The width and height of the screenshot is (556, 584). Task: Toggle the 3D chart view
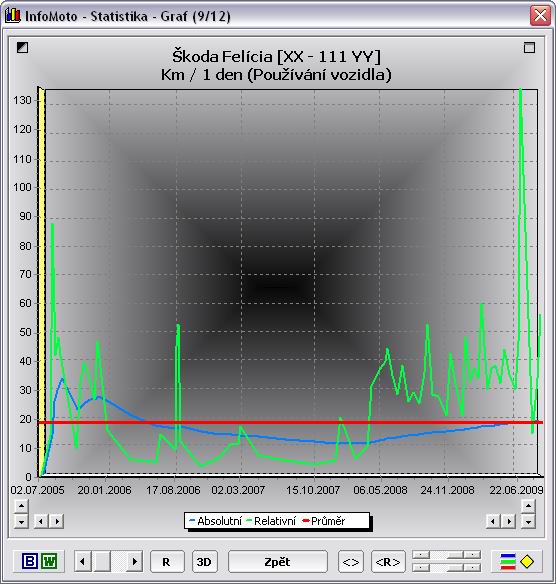(204, 561)
